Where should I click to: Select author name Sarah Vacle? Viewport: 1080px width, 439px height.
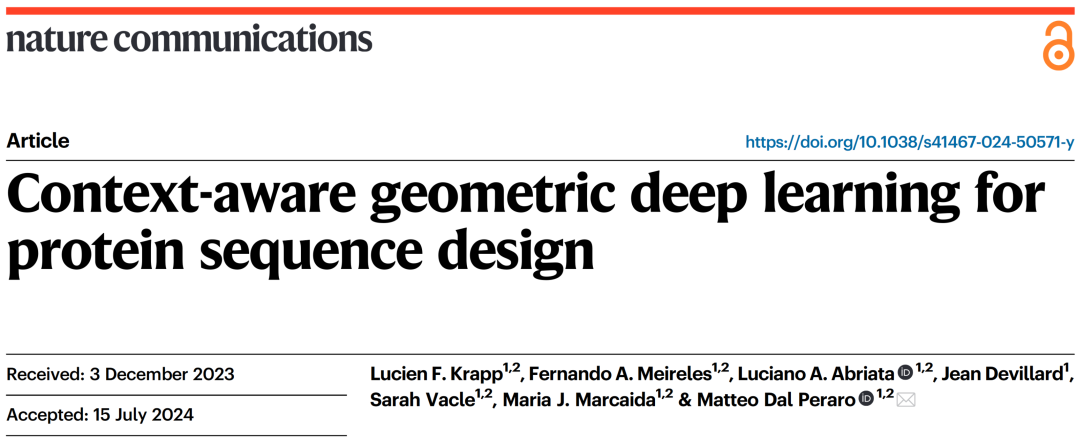(422, 400)
